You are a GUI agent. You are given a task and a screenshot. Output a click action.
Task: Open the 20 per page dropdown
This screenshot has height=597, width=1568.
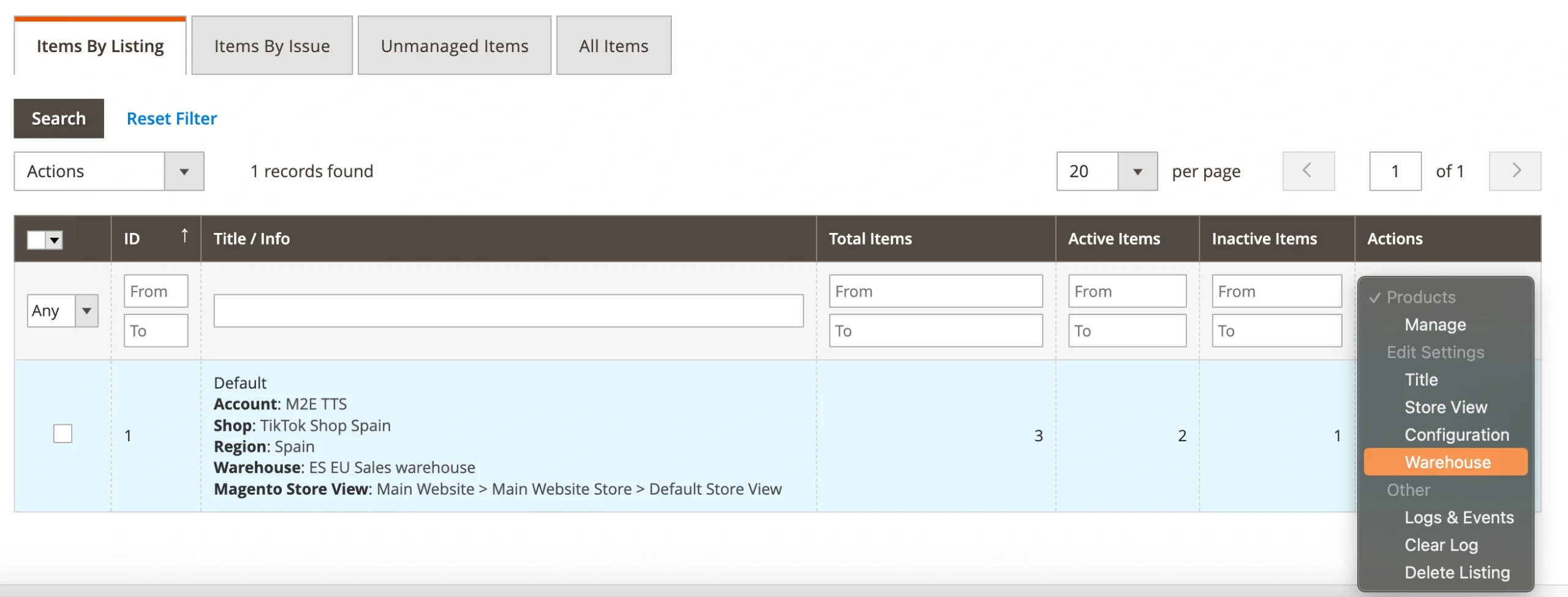[1137, 172]
